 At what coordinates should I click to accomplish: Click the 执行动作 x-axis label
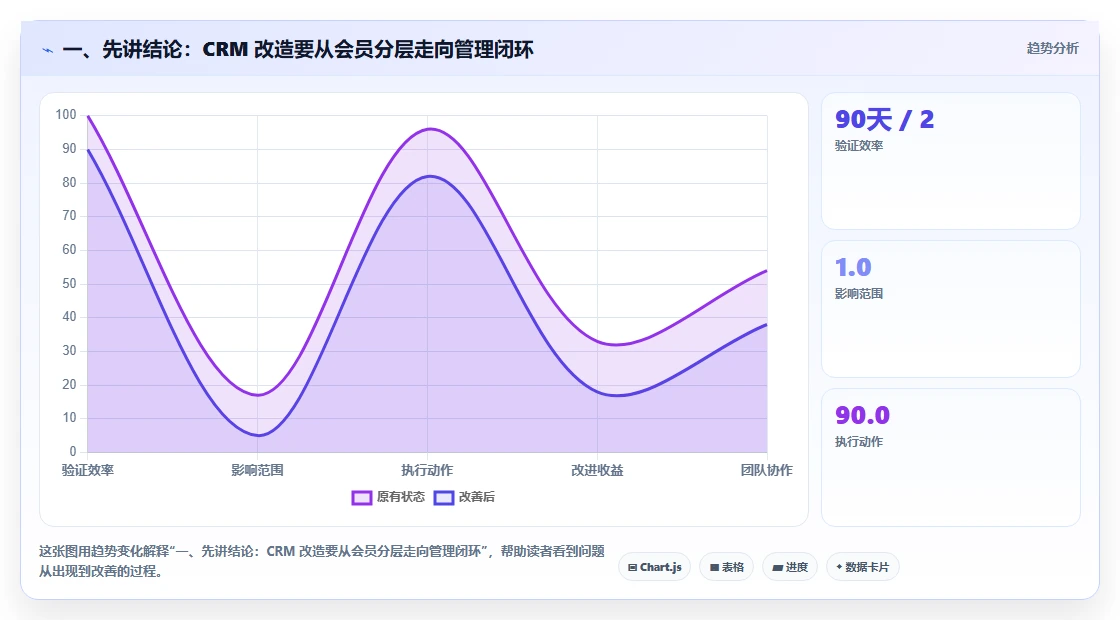[427, 470]
